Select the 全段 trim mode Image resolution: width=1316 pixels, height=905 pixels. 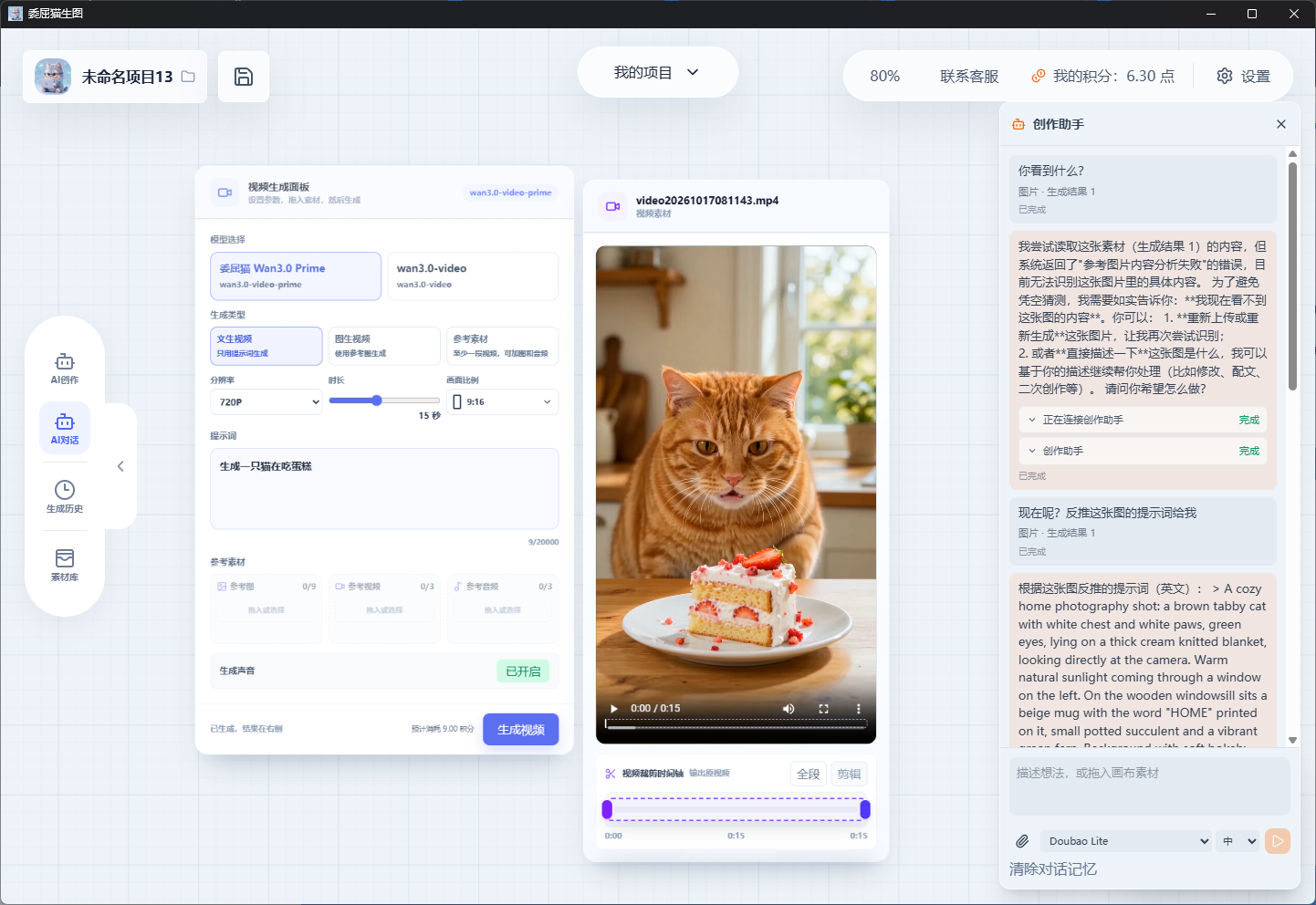pos(809,774)
